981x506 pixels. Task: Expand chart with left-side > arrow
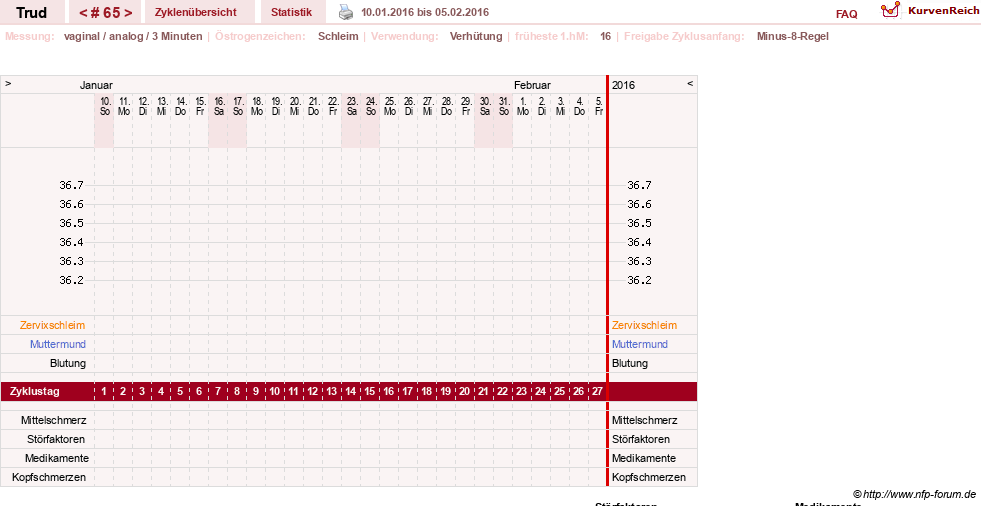tap(8, 83)
